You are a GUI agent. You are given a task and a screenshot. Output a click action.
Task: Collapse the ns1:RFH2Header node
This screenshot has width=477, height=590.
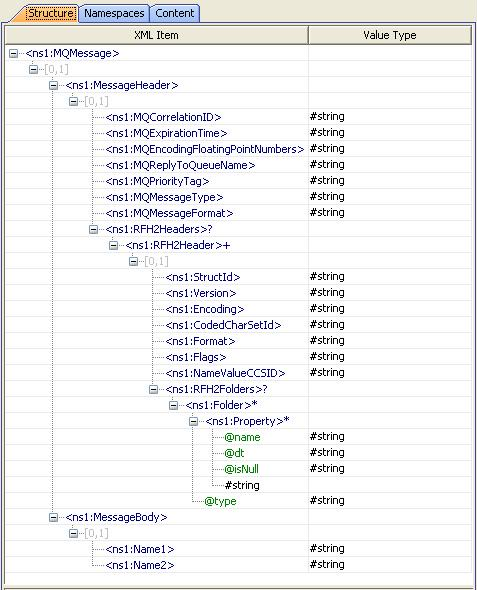(x=113, y=245)
